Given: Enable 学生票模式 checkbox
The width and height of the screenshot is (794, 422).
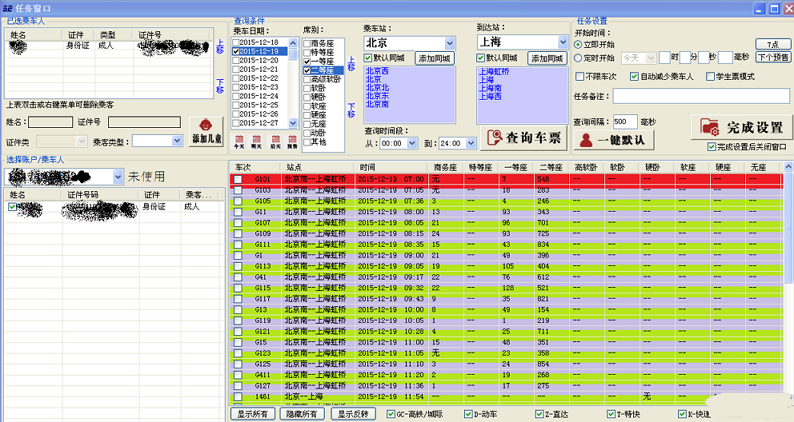Looking at the screenshot, I should coord(710,76).
